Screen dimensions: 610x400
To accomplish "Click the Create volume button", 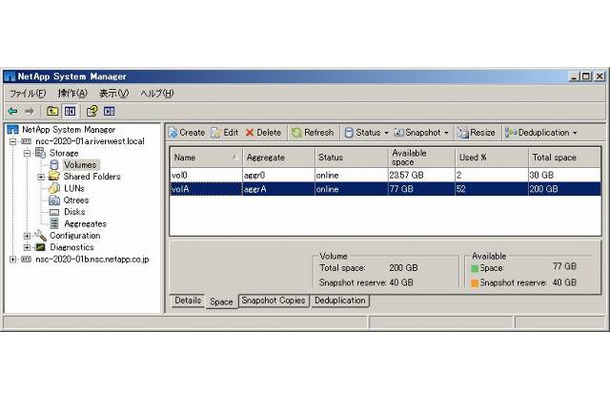I will click(187, 133).
